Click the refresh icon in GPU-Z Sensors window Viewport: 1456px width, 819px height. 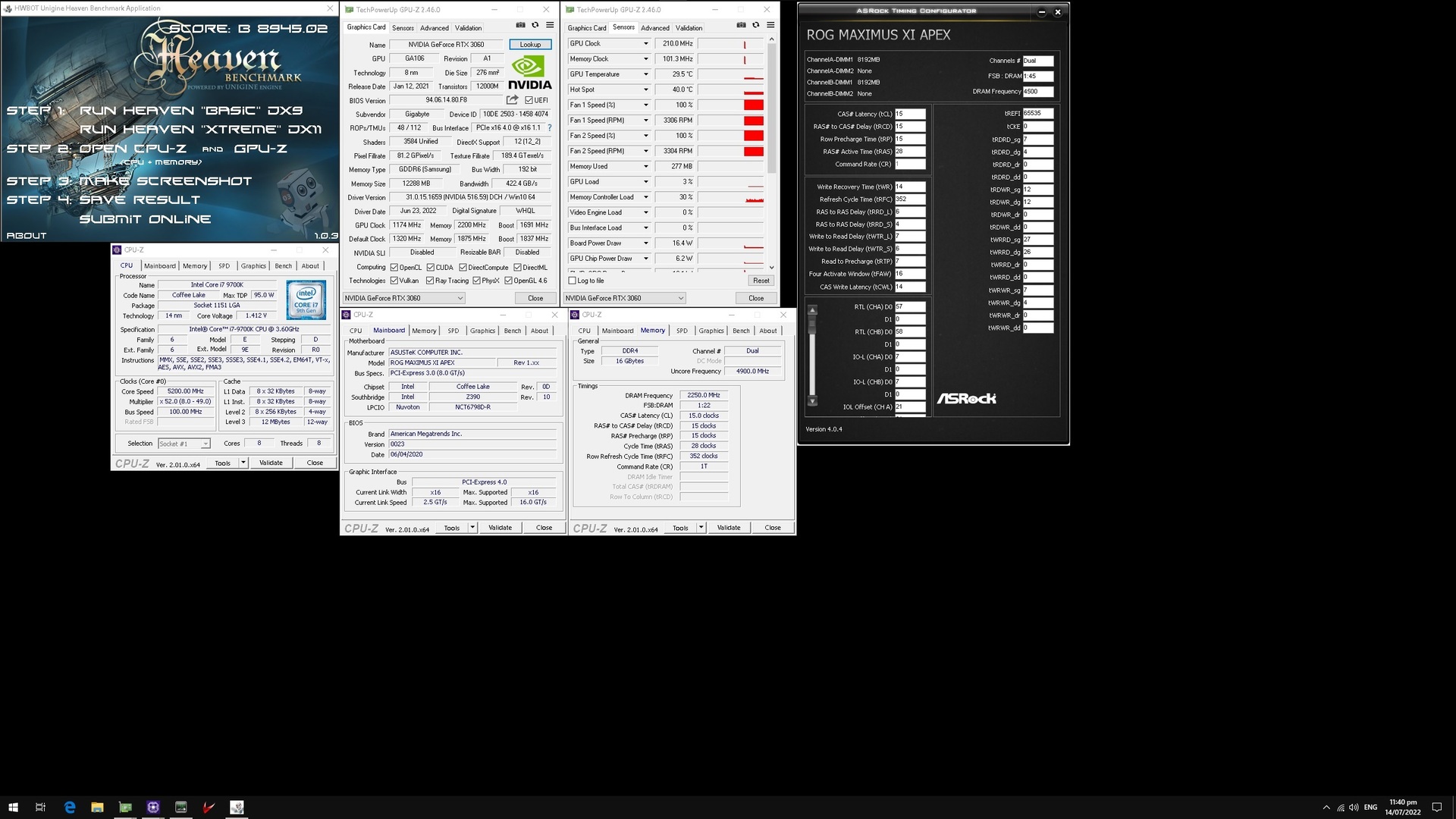755,25
